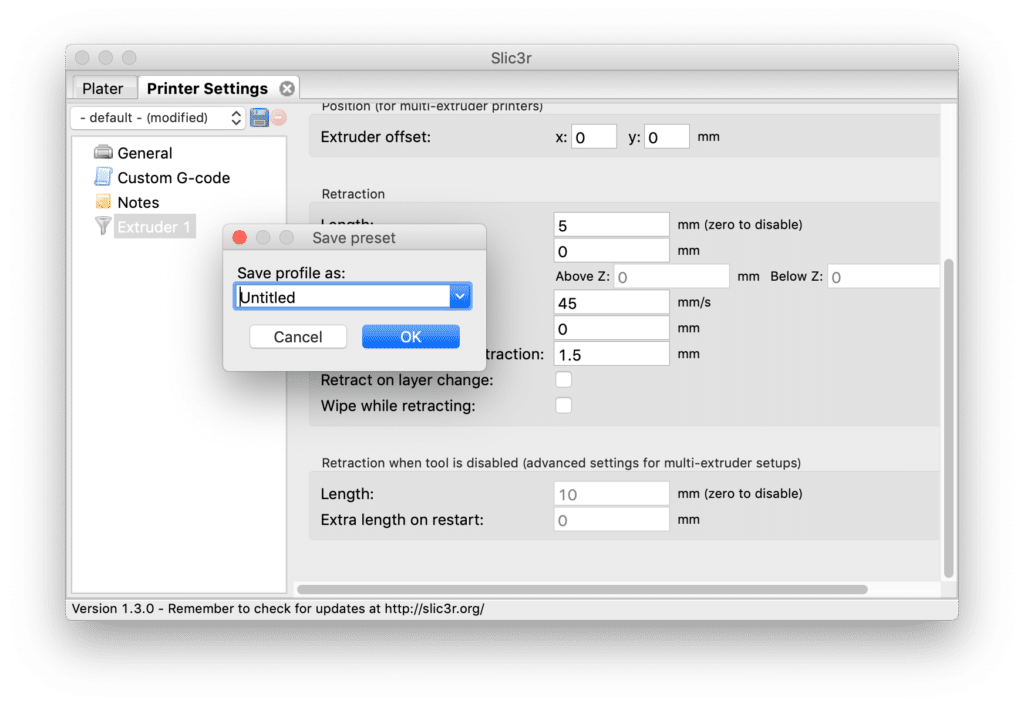1024x707 pixels.
Task: Click the save preset floppy disk icon
Action: coord(259,117)
